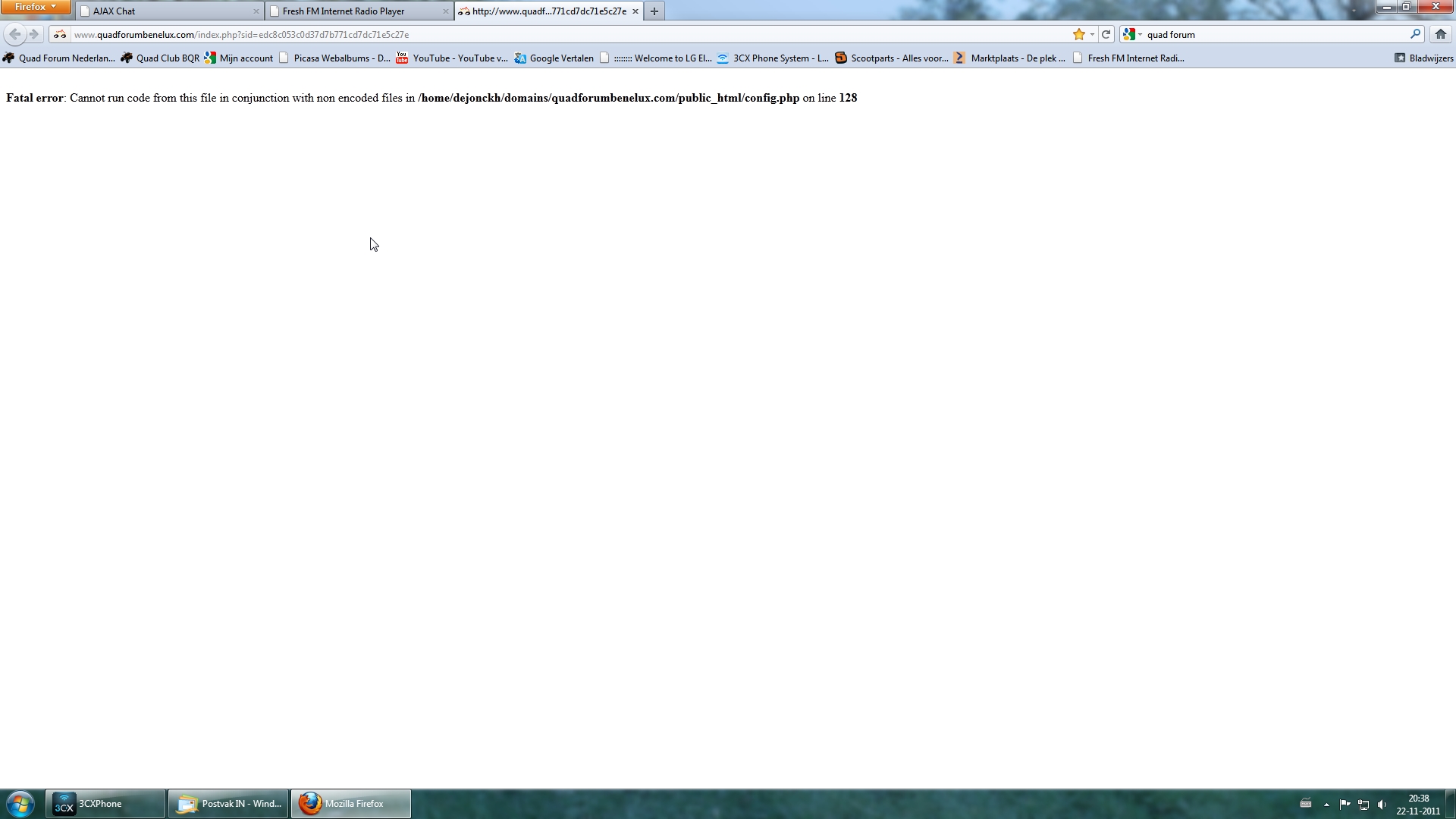Expand the bookmark history dropdown arrow
Screen dimensions: 1456x819
pos(1092,34)
